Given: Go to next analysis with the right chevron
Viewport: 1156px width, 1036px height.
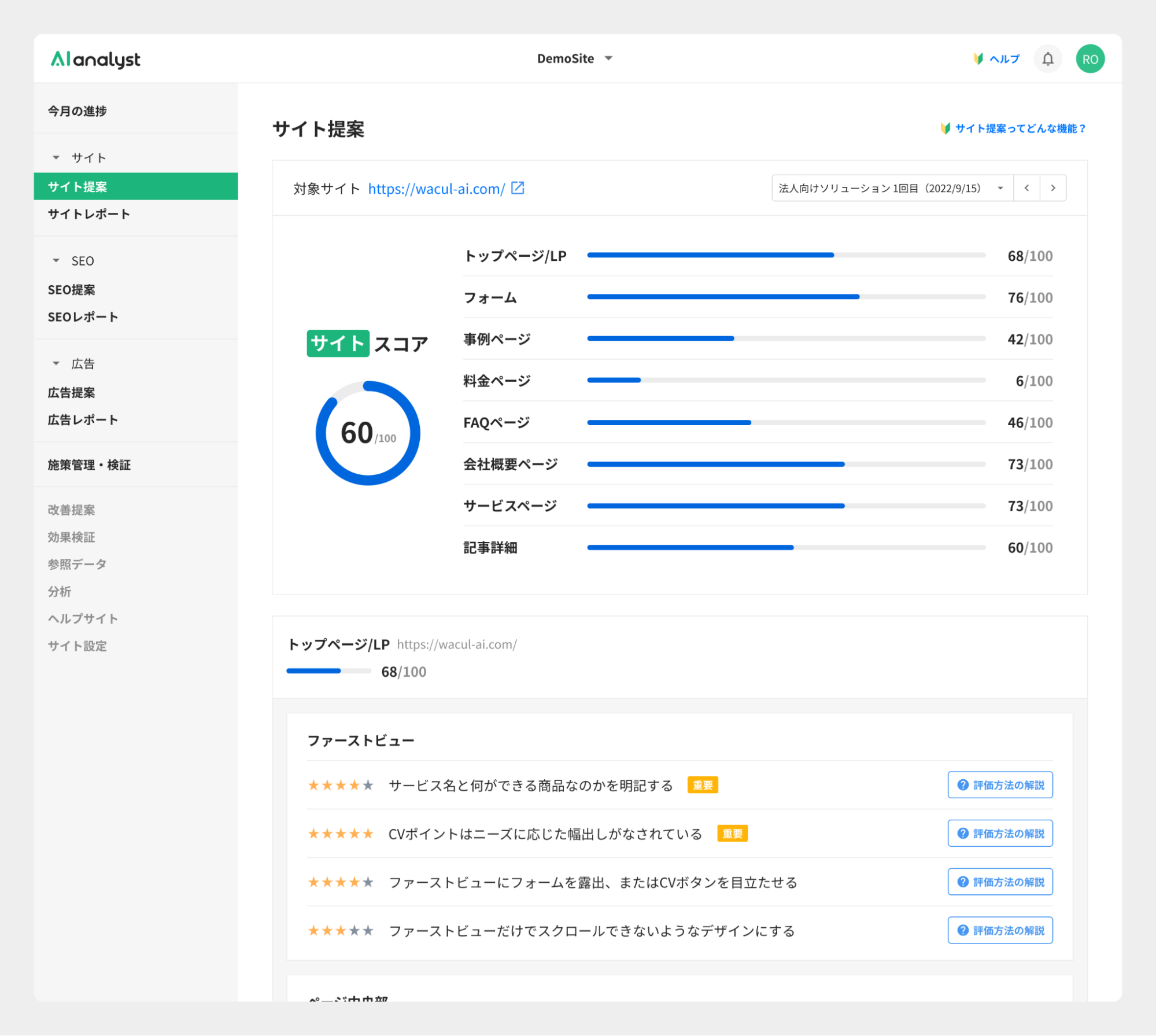Looking at the screenshot, I should (1053, 187).
